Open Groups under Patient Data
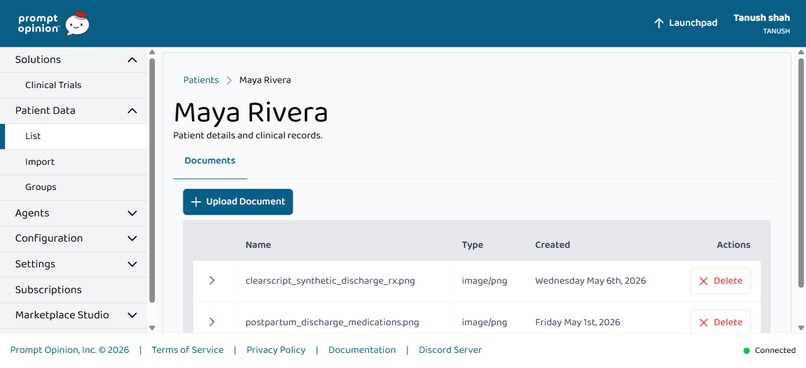The image size is (806, 368). [x=74, y=188]
